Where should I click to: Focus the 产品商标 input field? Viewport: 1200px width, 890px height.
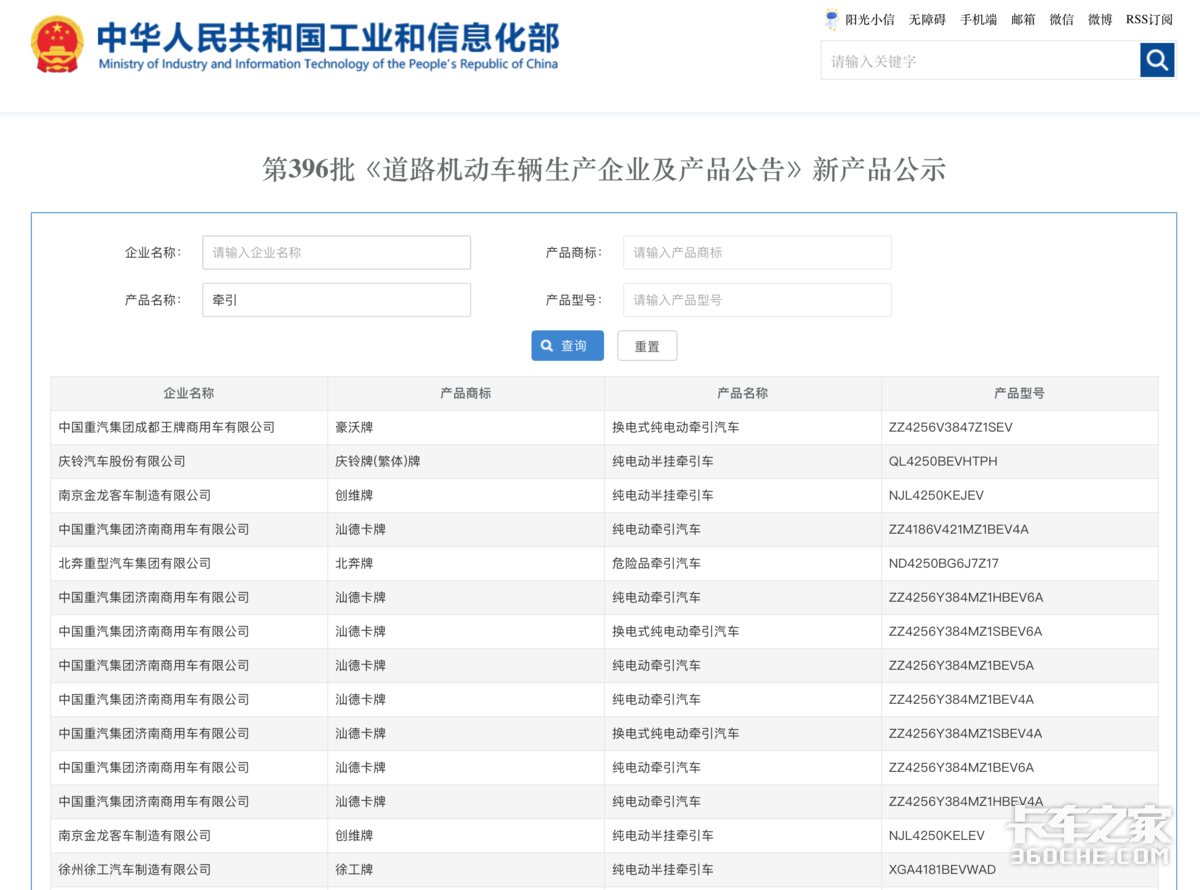point(757,252)
